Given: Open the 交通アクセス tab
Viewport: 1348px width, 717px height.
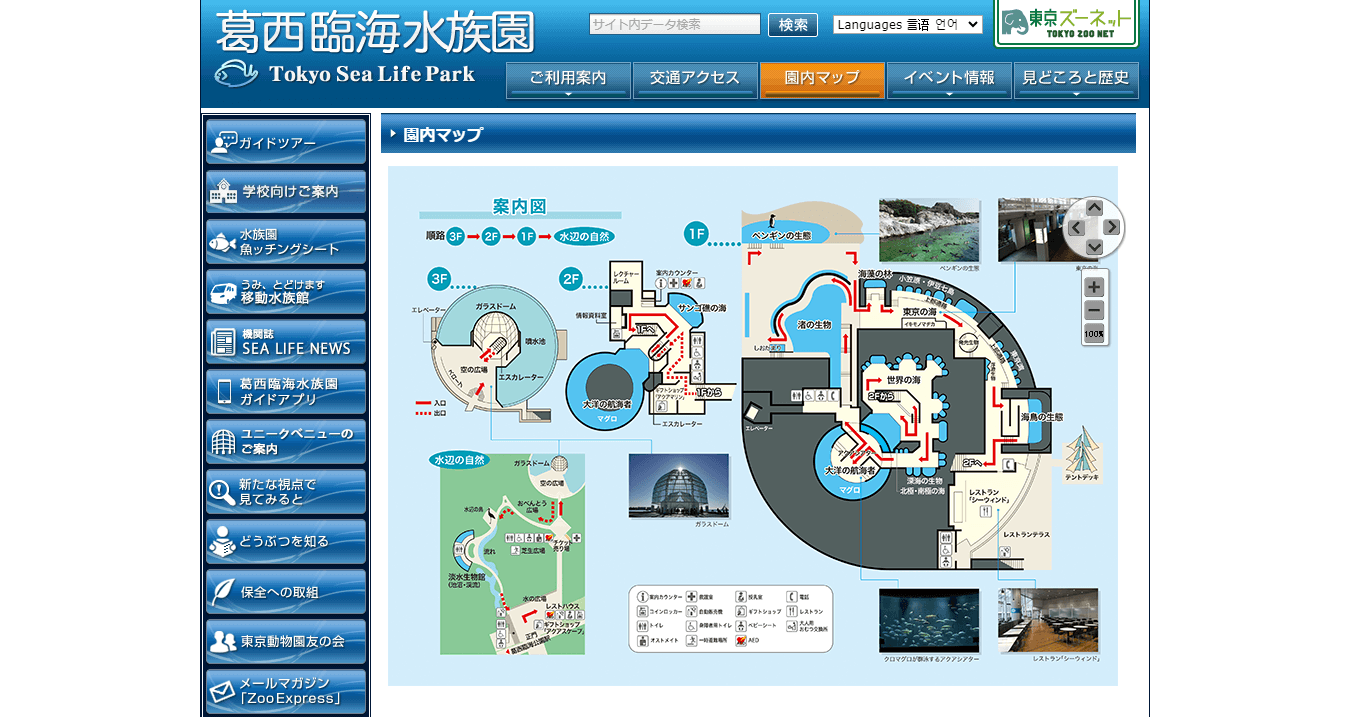Looking at the screenshot, I should coord(695,80).
